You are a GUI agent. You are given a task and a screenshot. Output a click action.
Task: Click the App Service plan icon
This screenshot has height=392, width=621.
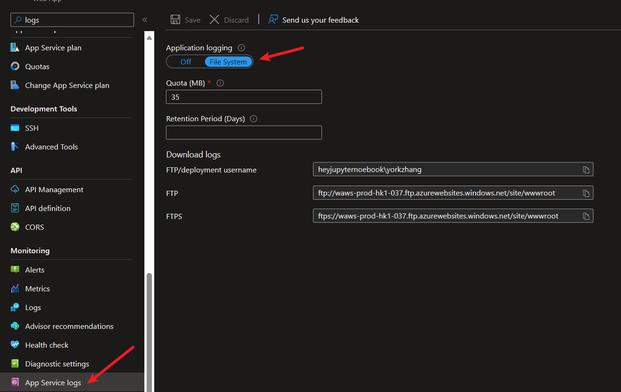(15, 48)
